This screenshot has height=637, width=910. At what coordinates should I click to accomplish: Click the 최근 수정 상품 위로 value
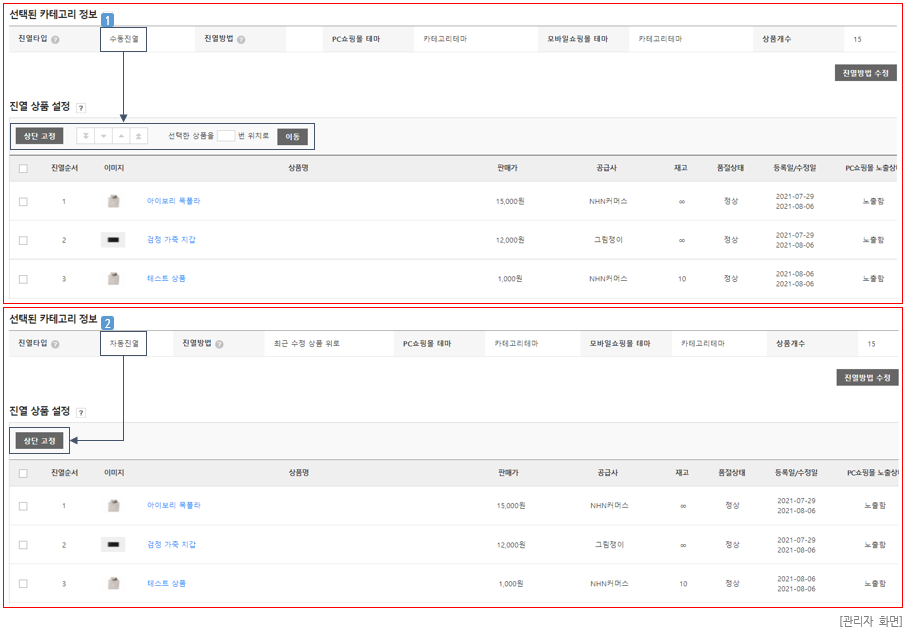point(306,343)
